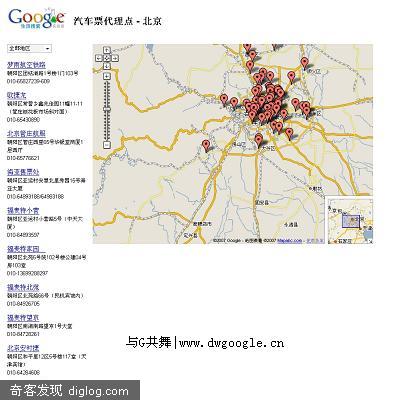Viewport: 408px width, 400px height.
Task: Open the agent link above phone 010-13699268297
Action: pyautogui.click(x=26, y=249)
